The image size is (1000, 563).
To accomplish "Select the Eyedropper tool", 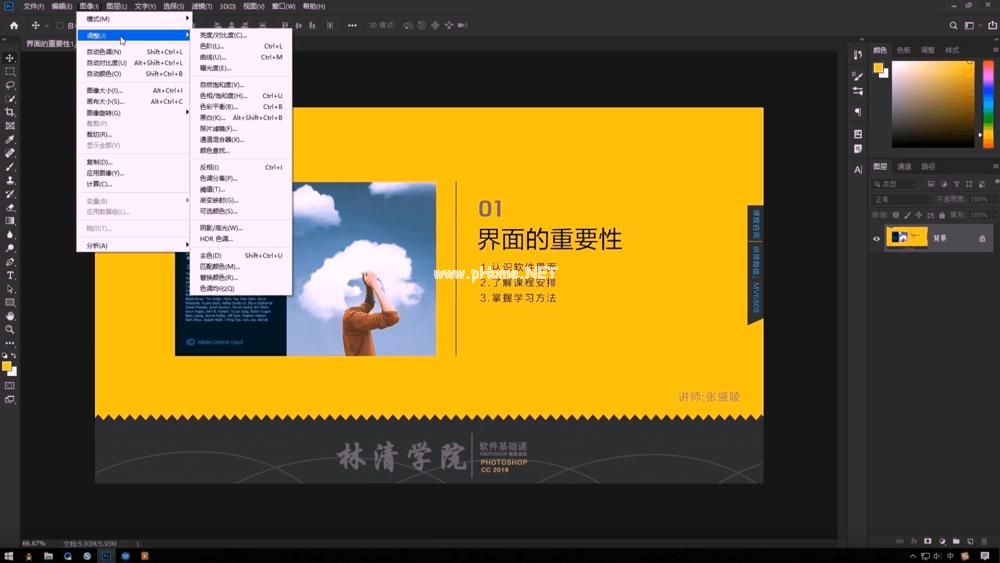I will pos(10,140).
